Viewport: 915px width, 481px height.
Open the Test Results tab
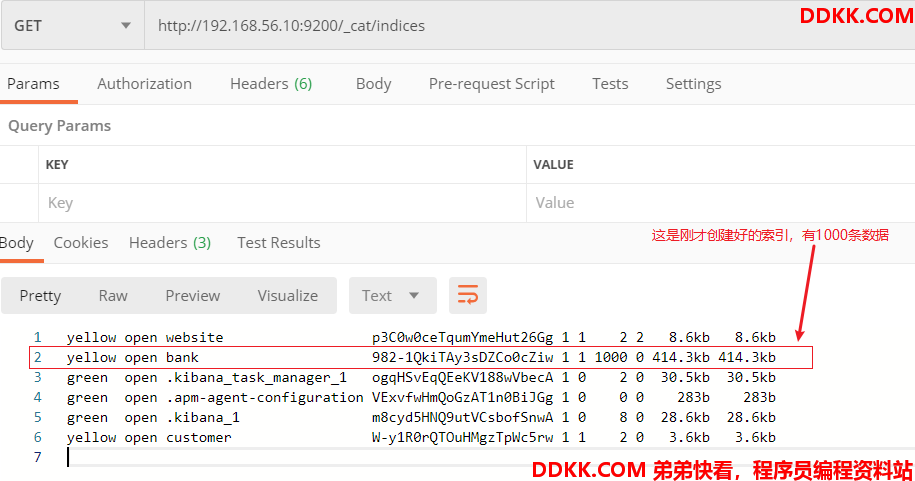pyautogui.click(x=278, y=243)
